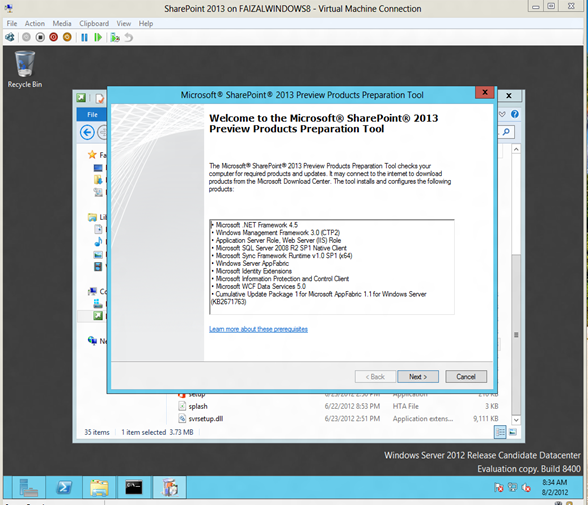Click Windows Server AppFabric list entry
588x505 pixels.
coord(252,263)
